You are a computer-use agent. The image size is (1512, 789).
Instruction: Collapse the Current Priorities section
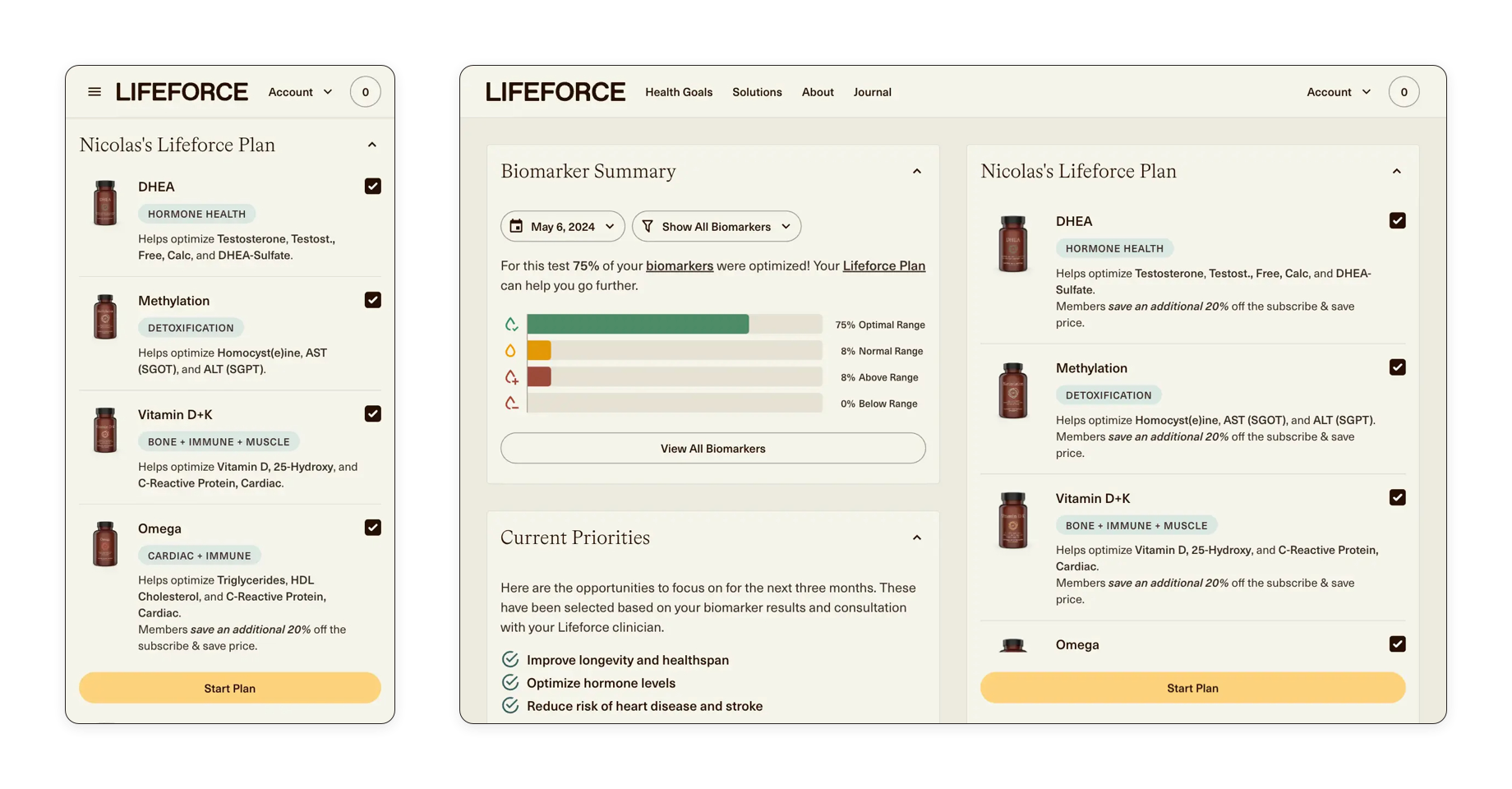tap(917, 538)
